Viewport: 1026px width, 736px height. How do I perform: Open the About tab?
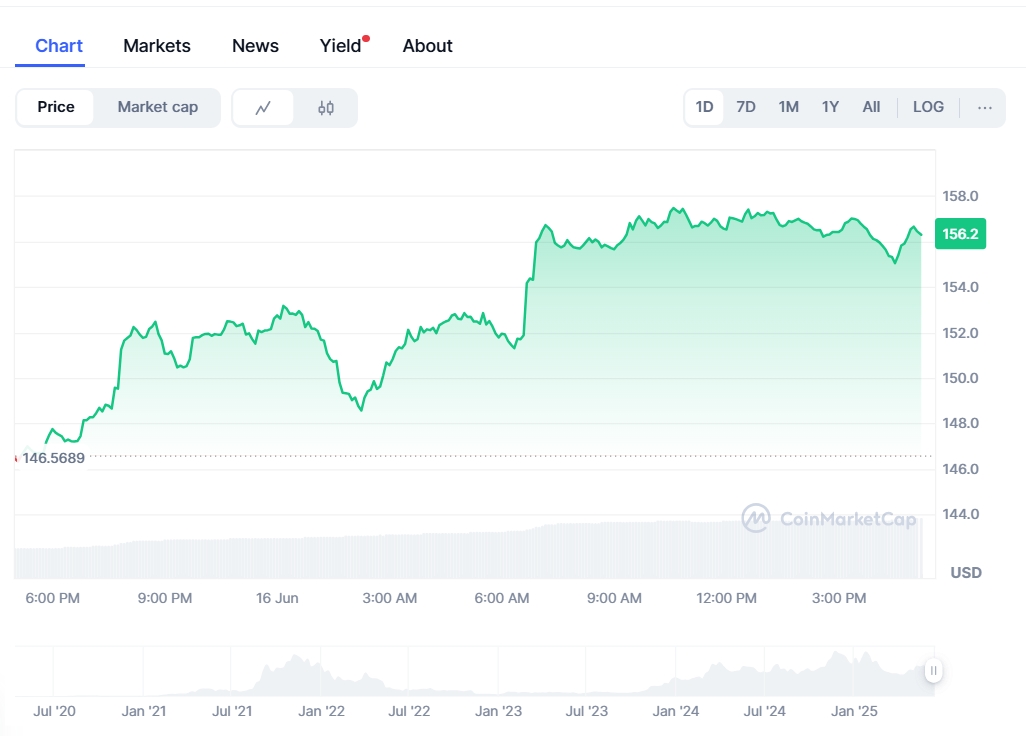point(427,46)
